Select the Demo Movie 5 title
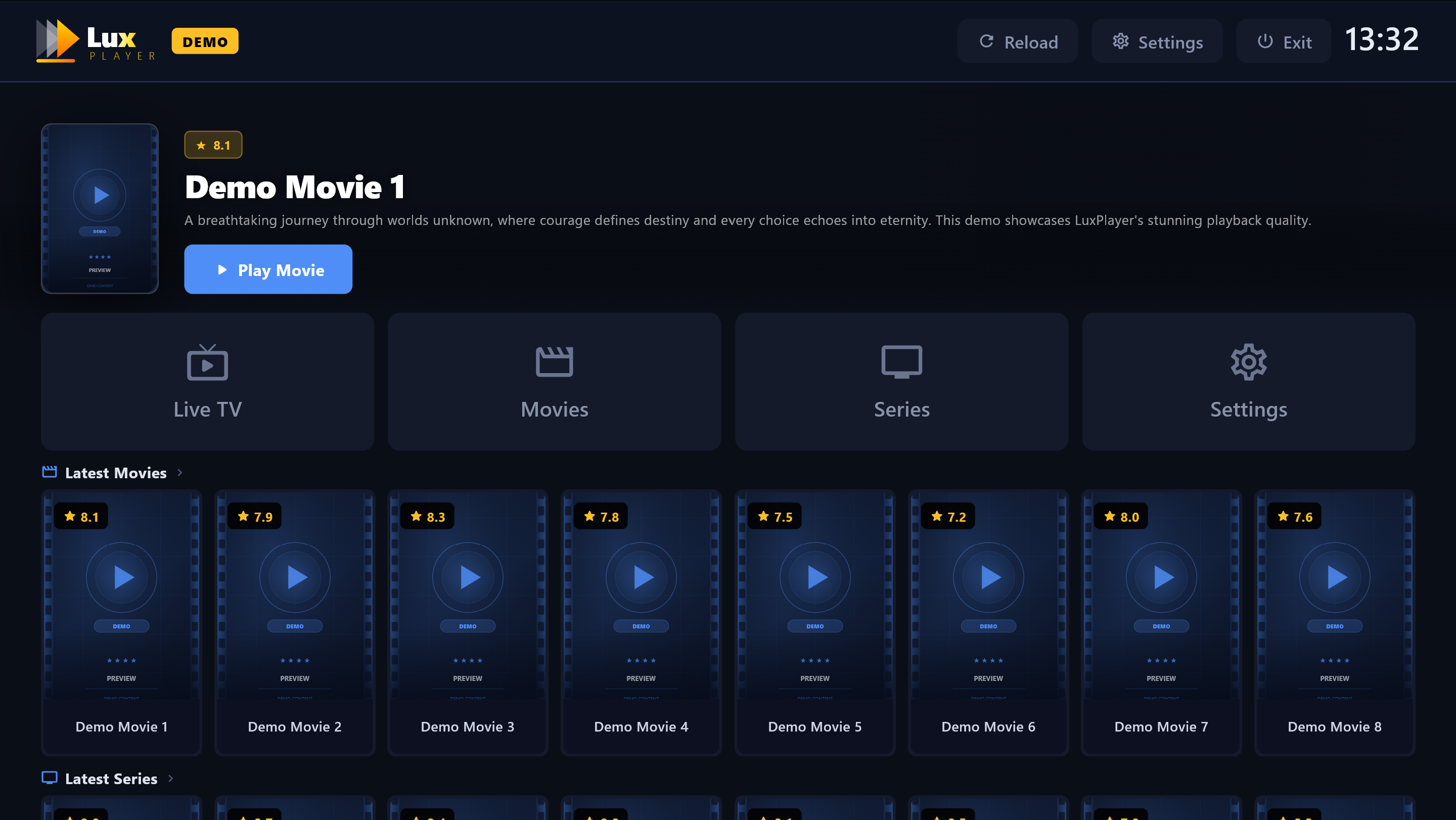The image size is (1456, 820). (x=815, y=727)
